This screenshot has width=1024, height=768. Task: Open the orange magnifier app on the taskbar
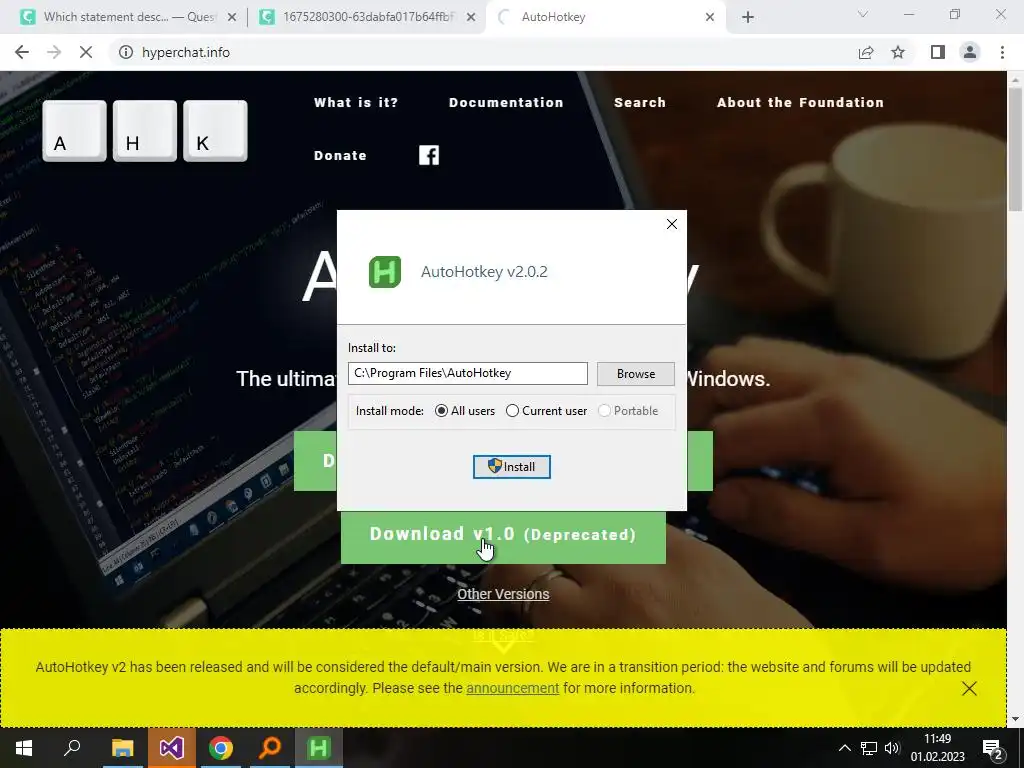(x=270, y=748)
